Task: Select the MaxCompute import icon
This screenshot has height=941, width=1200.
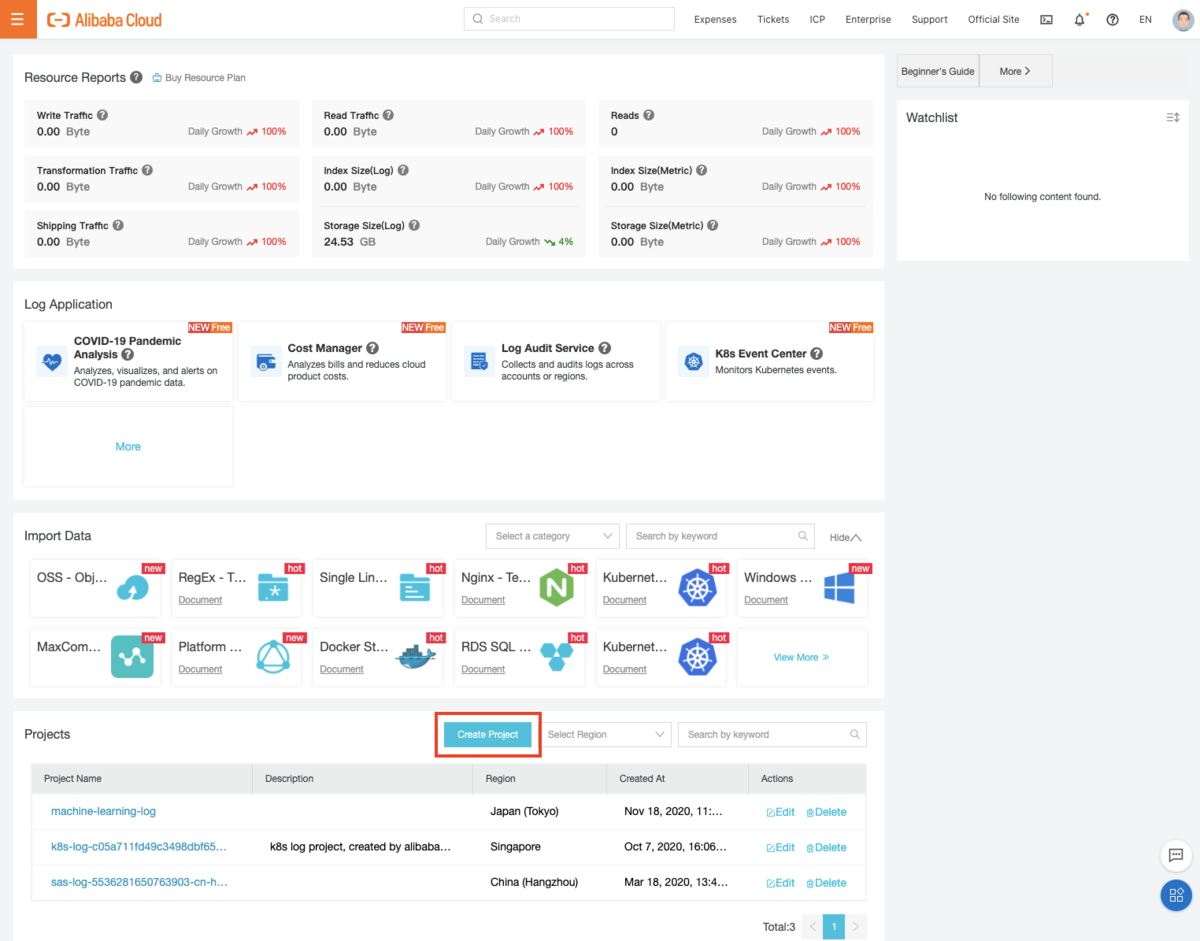Action: 133,657
